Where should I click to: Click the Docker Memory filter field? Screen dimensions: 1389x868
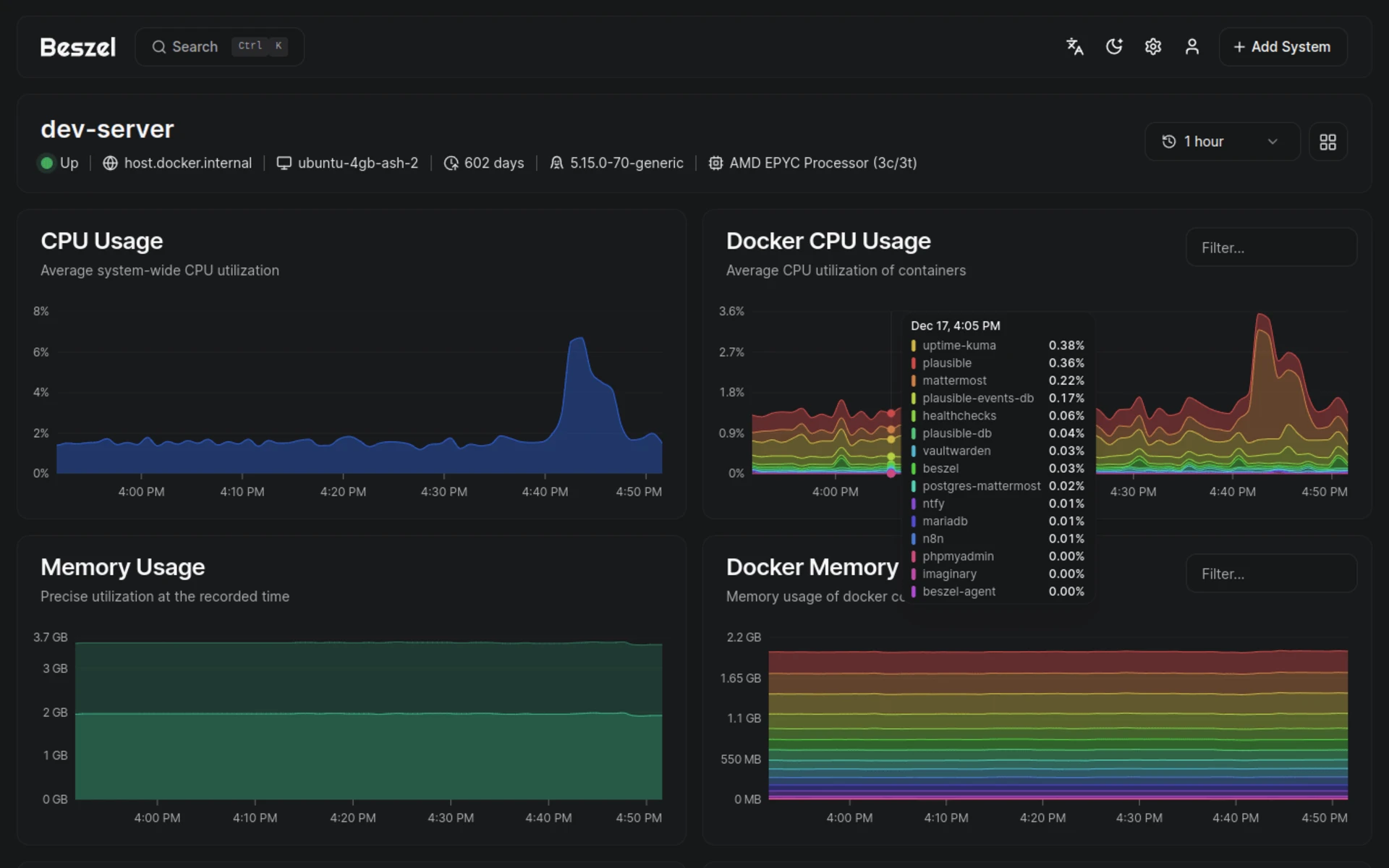(1271, 574)
